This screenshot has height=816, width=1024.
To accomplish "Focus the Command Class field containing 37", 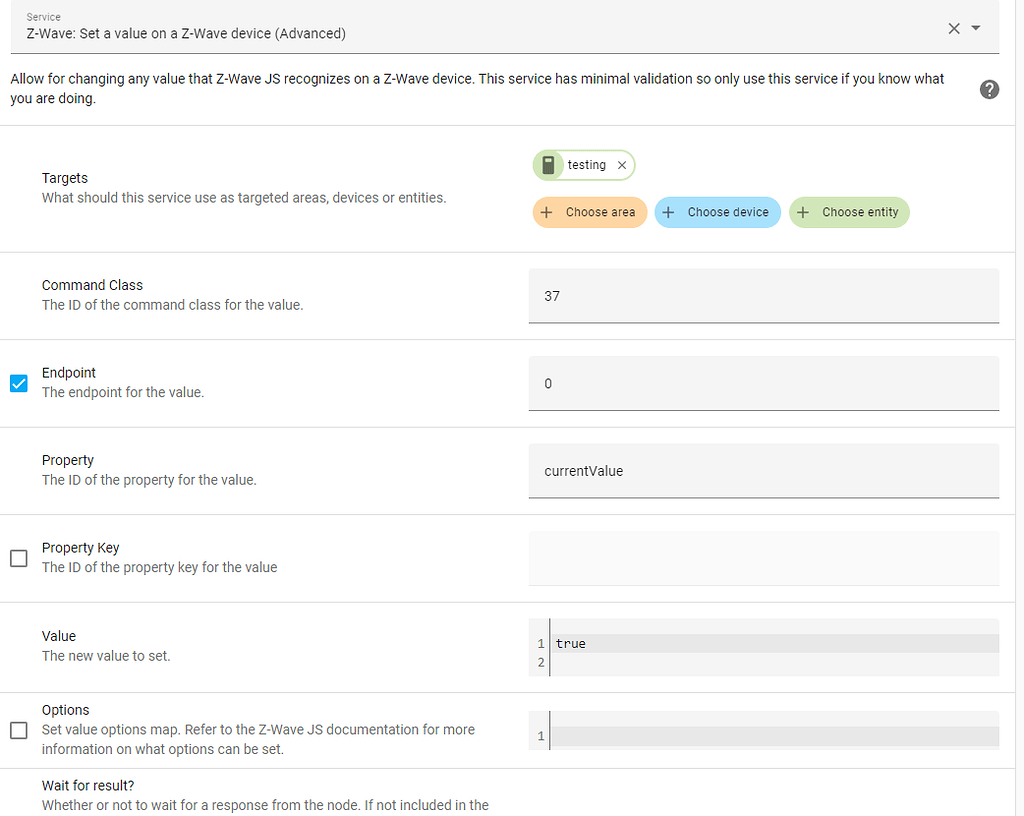I will [x=763, y=296].
